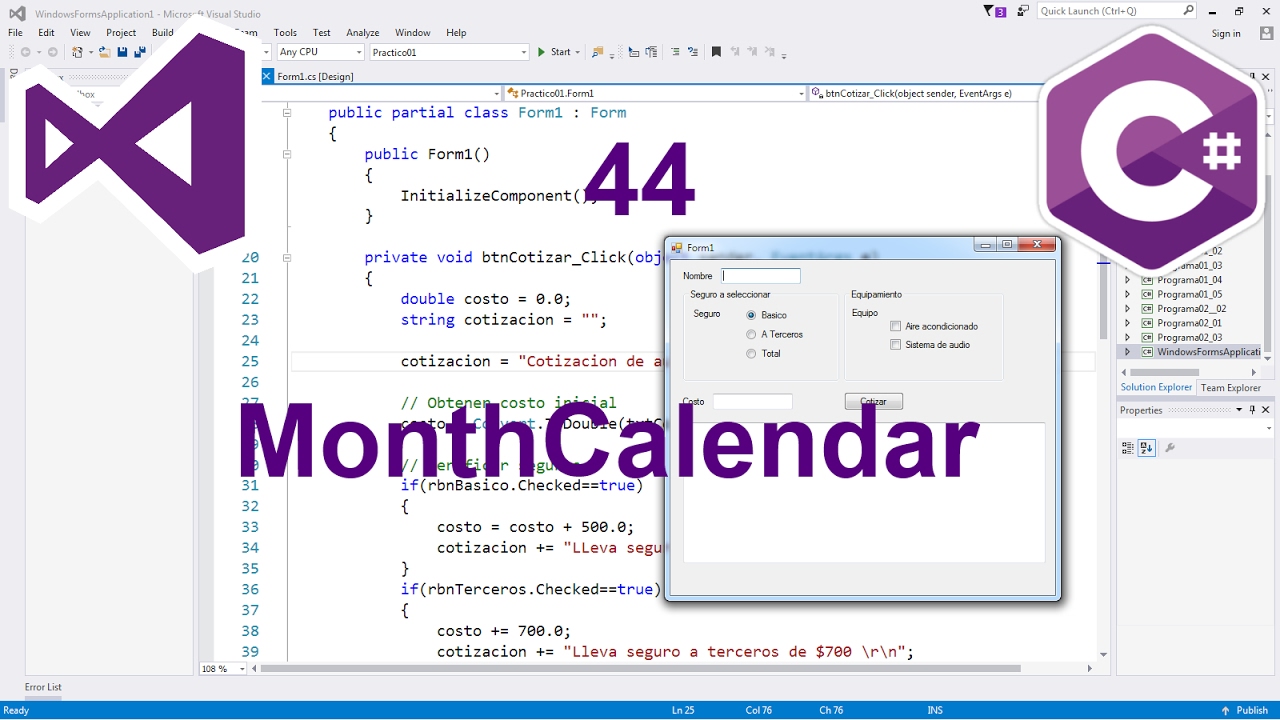The height and width of the screenshot is (720, 1280).
Task: Click the increase indent toolbar icon
Action: [652, 52]
